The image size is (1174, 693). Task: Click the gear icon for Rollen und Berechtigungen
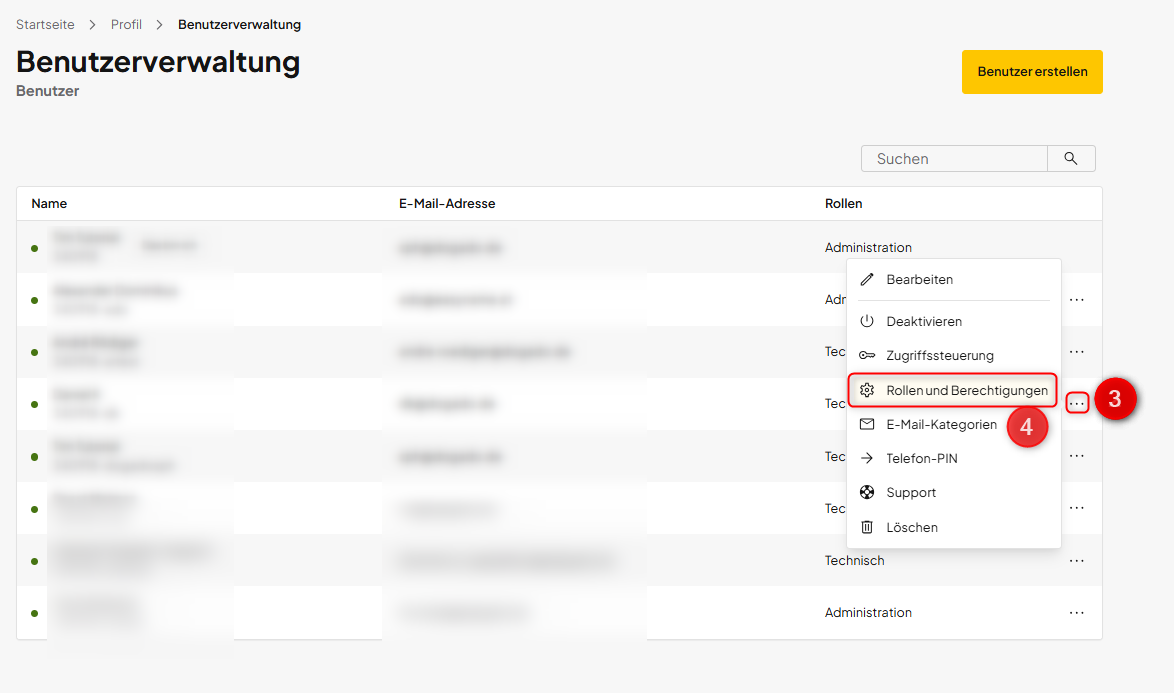click(x=867, y=390)
